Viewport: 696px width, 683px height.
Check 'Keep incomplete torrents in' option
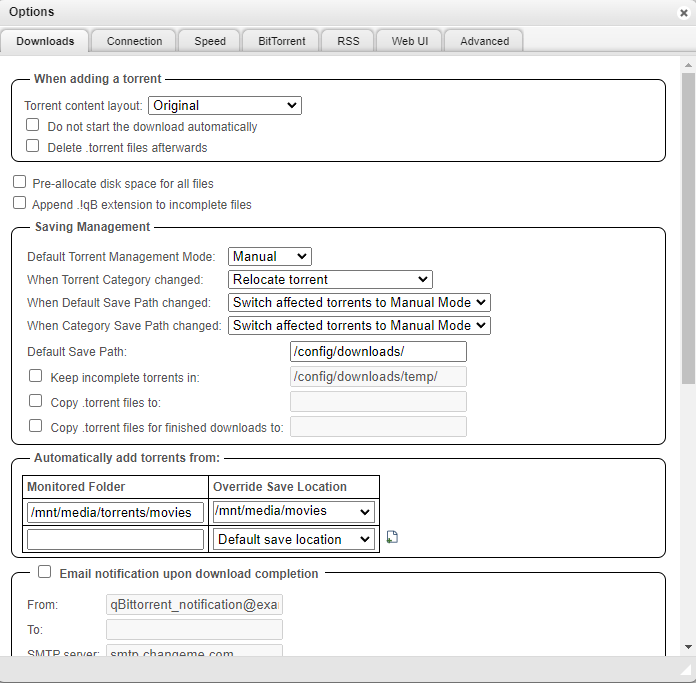tap(36, 376)
